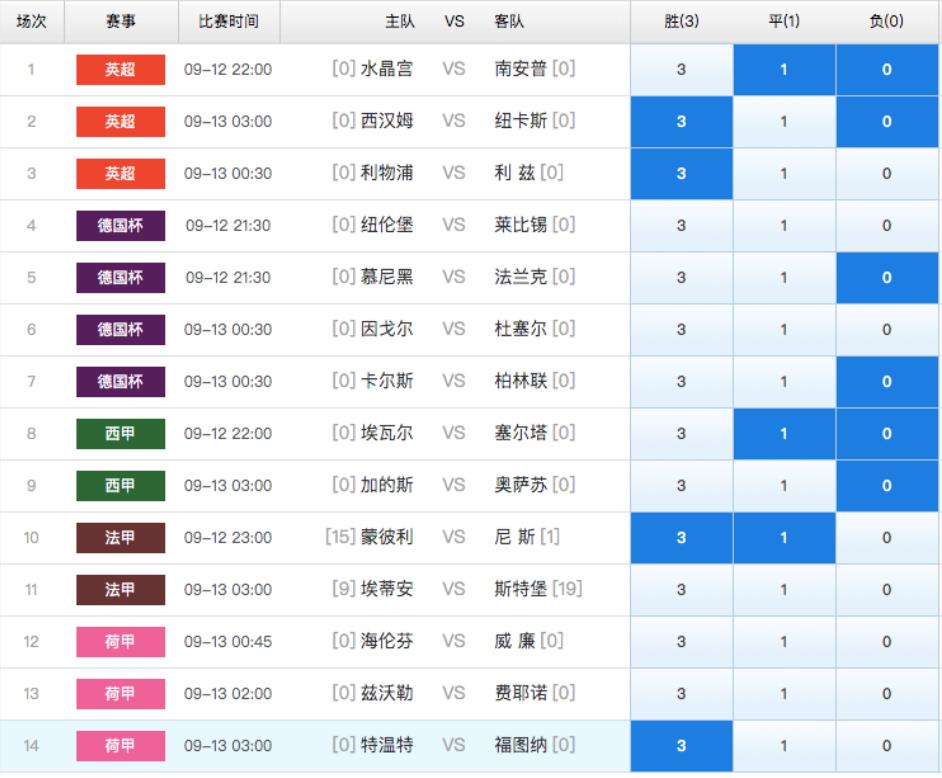Click away team 莱比锡
The height and width of the screenshot is (778, 942).
click(x=520, y=225)
